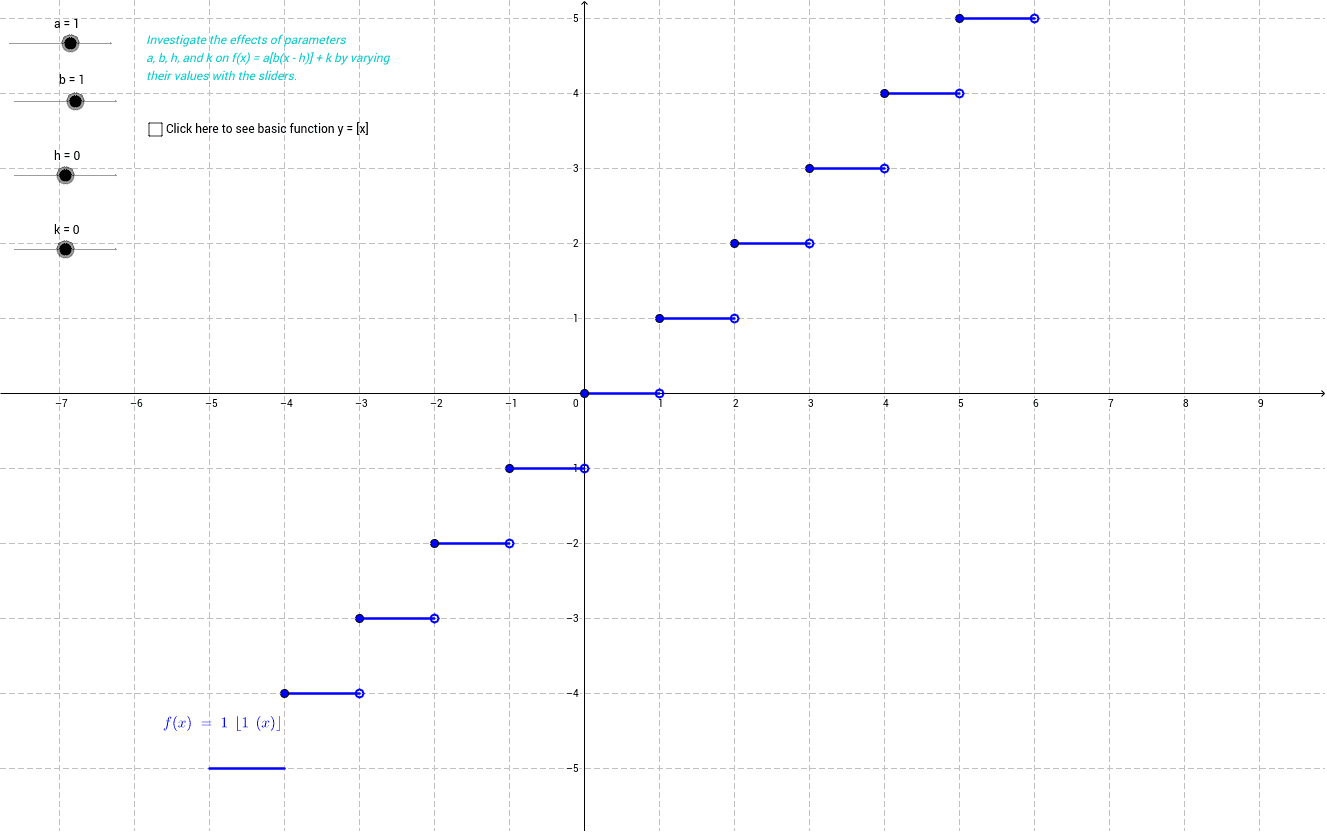Click the x-axis tick label 7

coord(1111,404)
